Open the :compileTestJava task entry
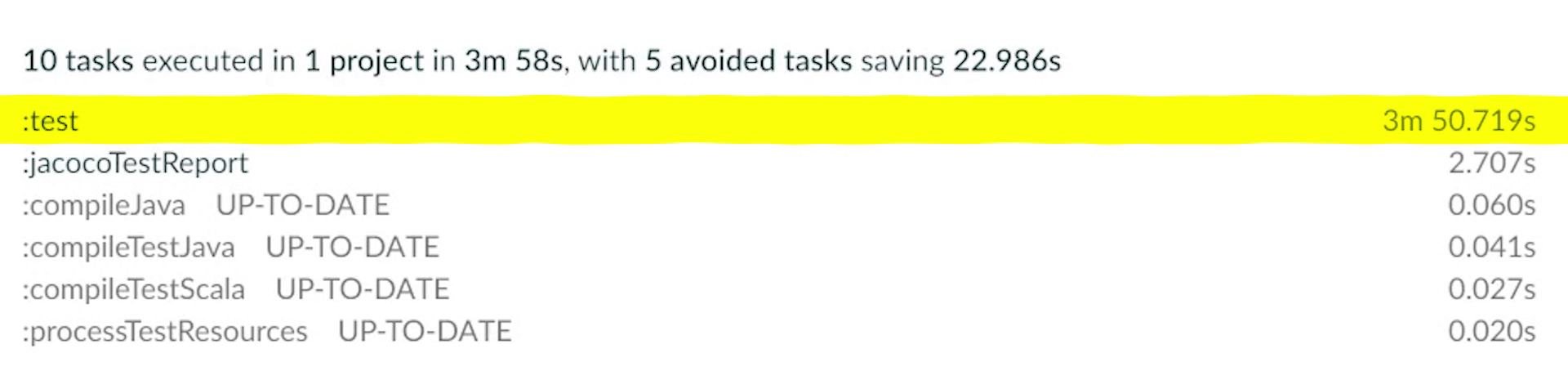This screenshot has width=1568, height=389. (129, 247)
